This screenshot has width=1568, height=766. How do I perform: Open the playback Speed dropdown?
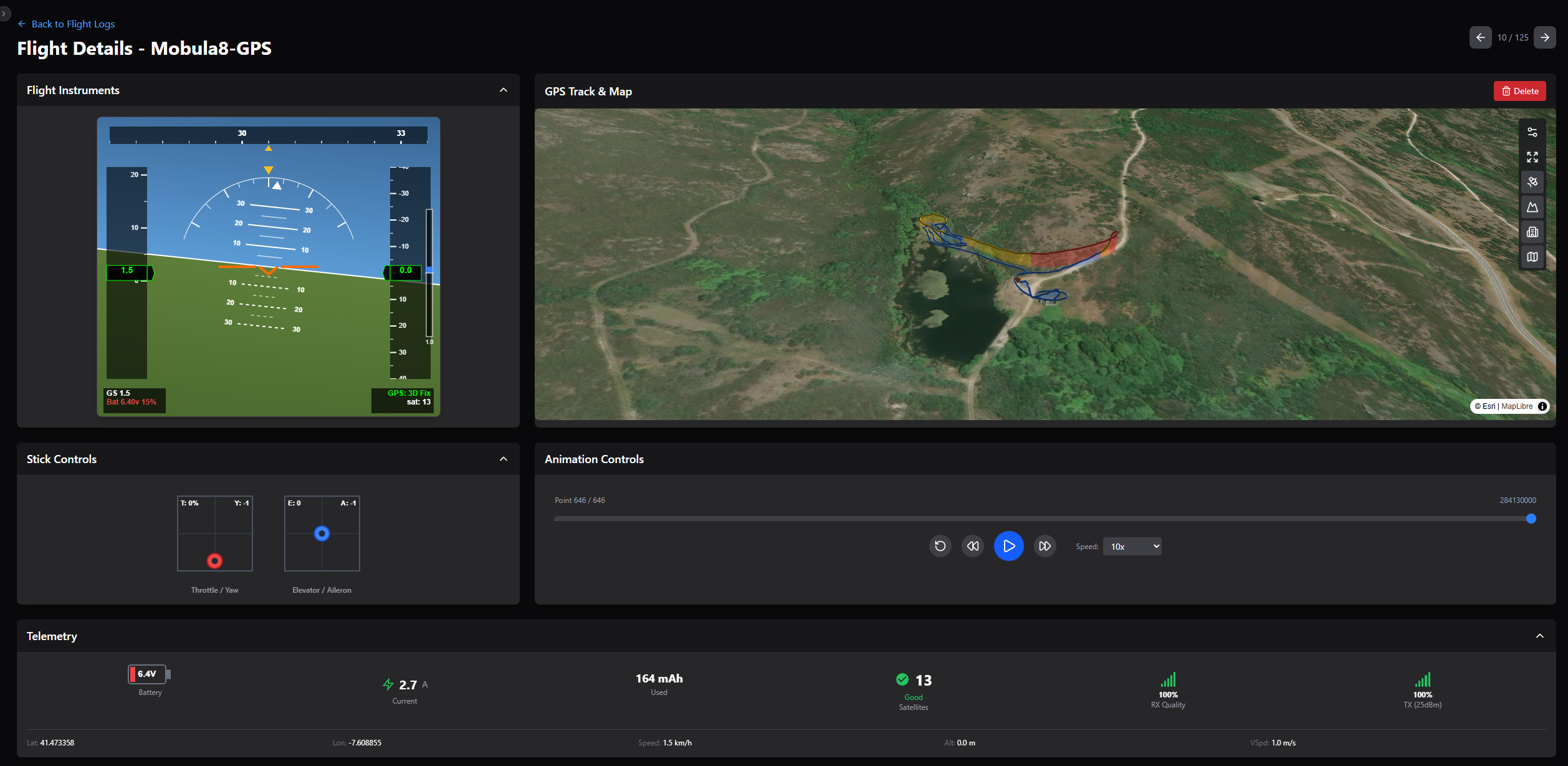pos(1132,547)
